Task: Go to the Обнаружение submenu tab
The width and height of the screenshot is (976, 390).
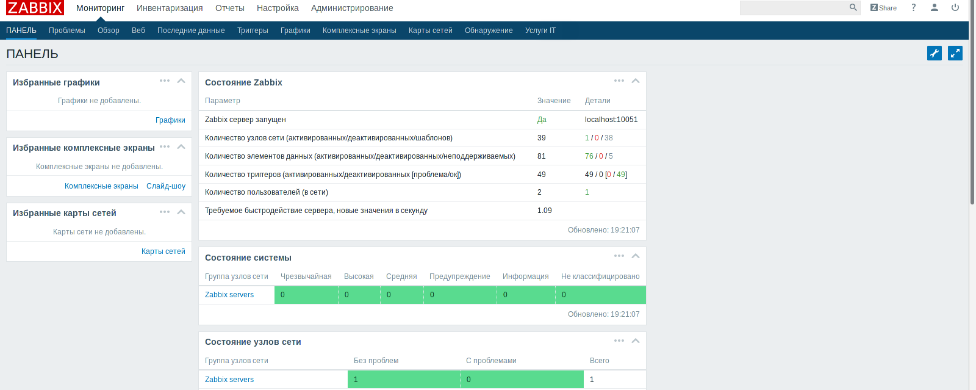Action: tap(489, 30)
